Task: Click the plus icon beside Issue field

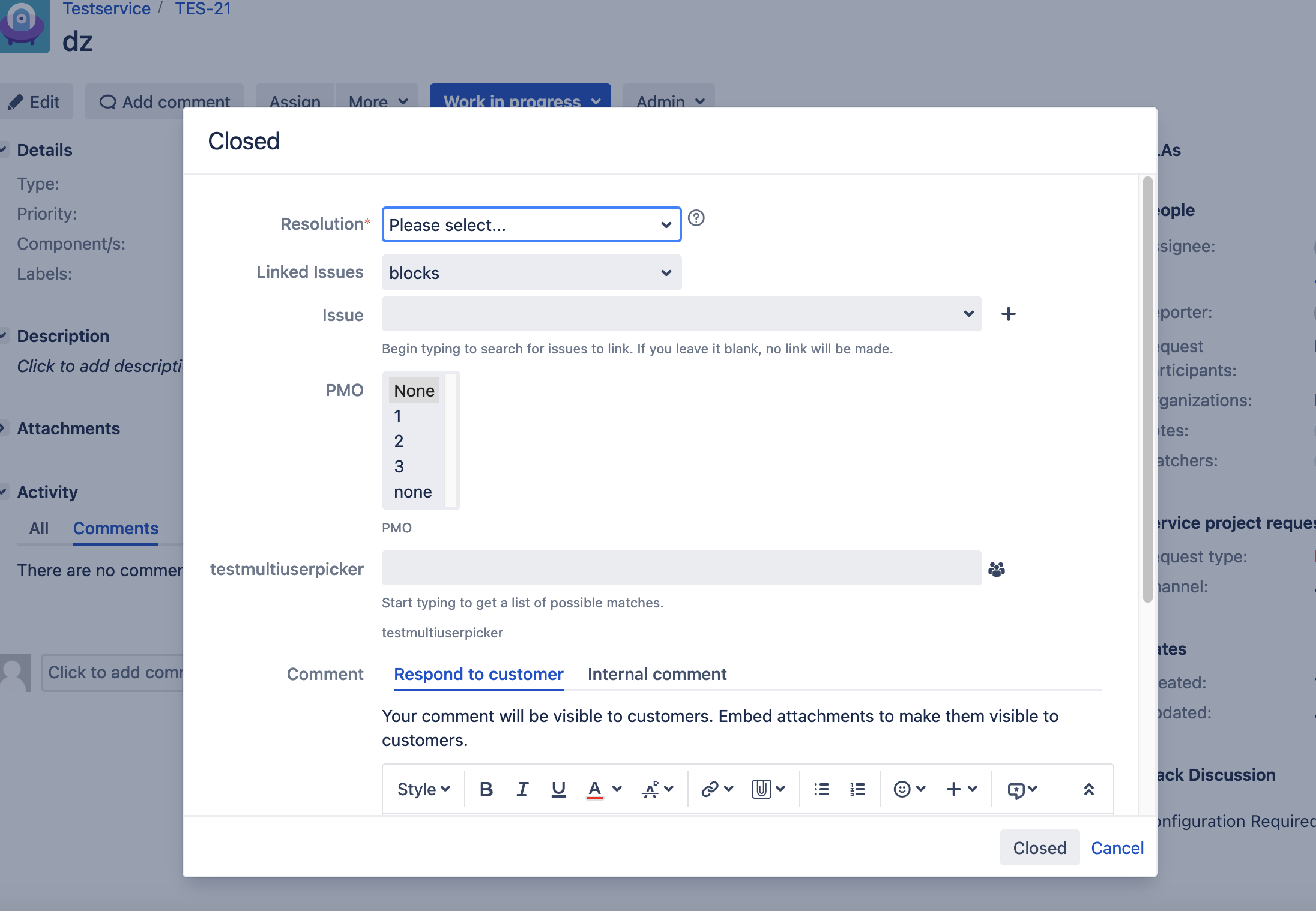Action: click(x=1009, y=314)
